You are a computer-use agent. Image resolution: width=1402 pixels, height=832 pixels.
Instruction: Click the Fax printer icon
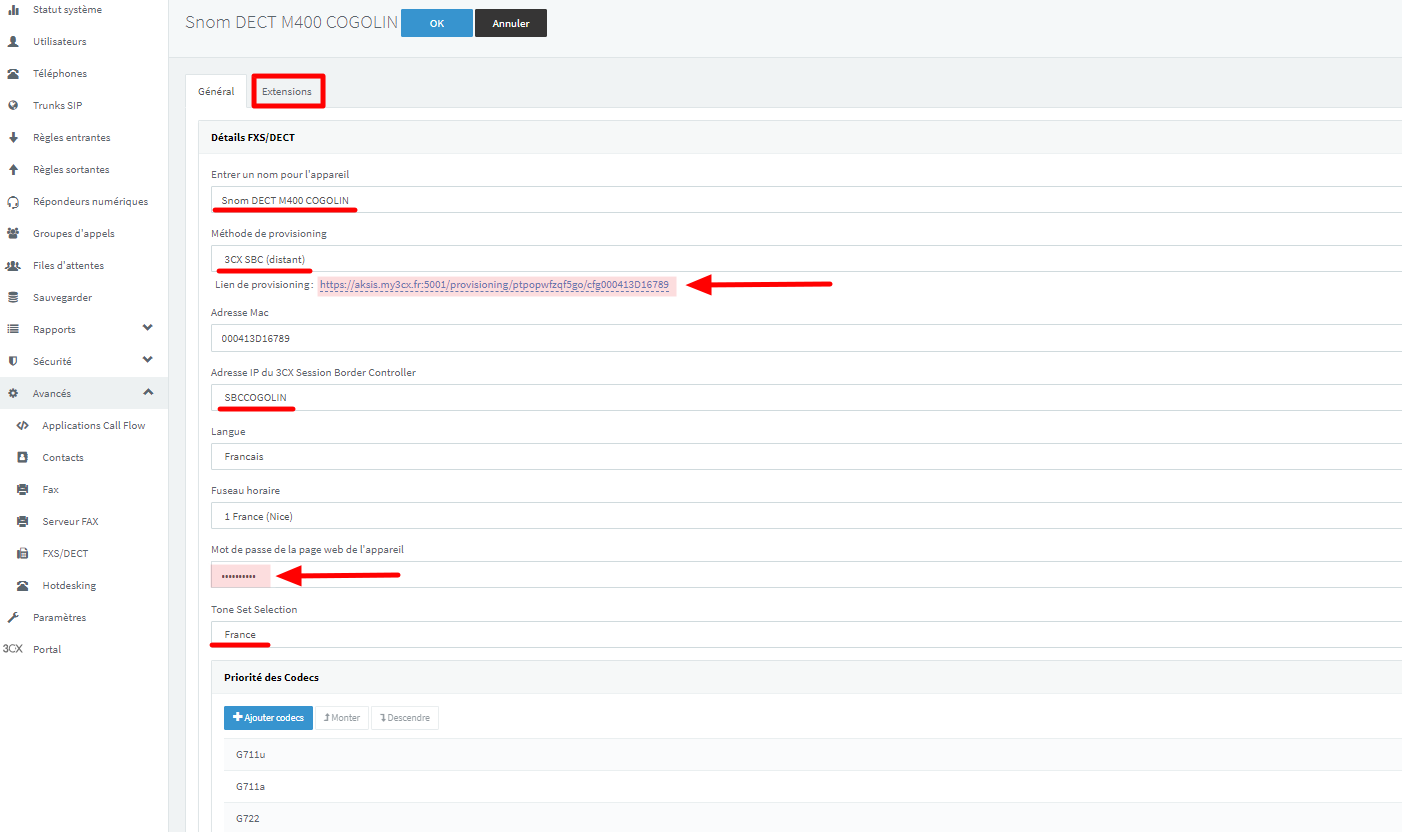point(23,490)
